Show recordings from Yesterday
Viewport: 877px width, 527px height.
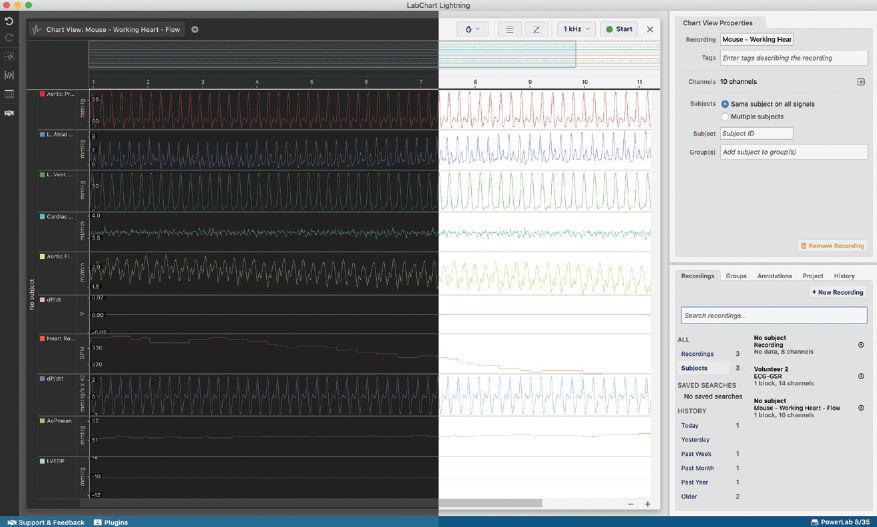[695, 440]
